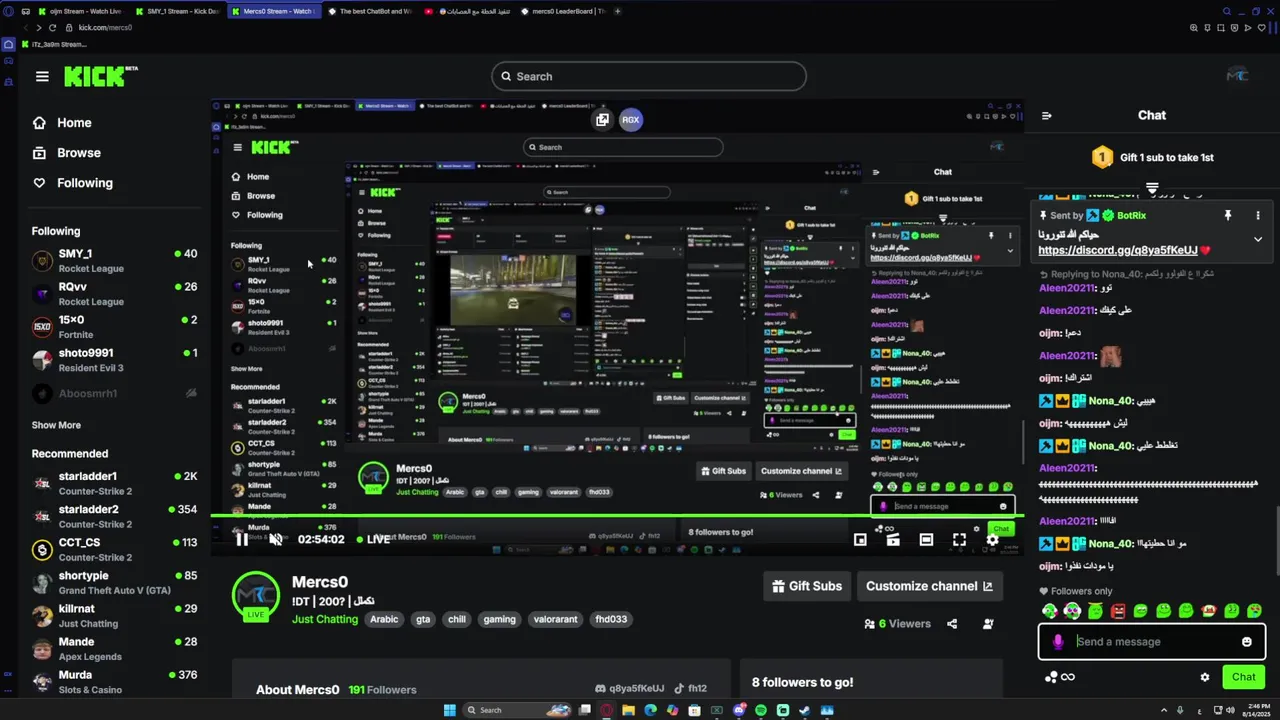This screenshot has width=1280, height=720.
Task: Open shortypie GTA channel
Action: 115,582
